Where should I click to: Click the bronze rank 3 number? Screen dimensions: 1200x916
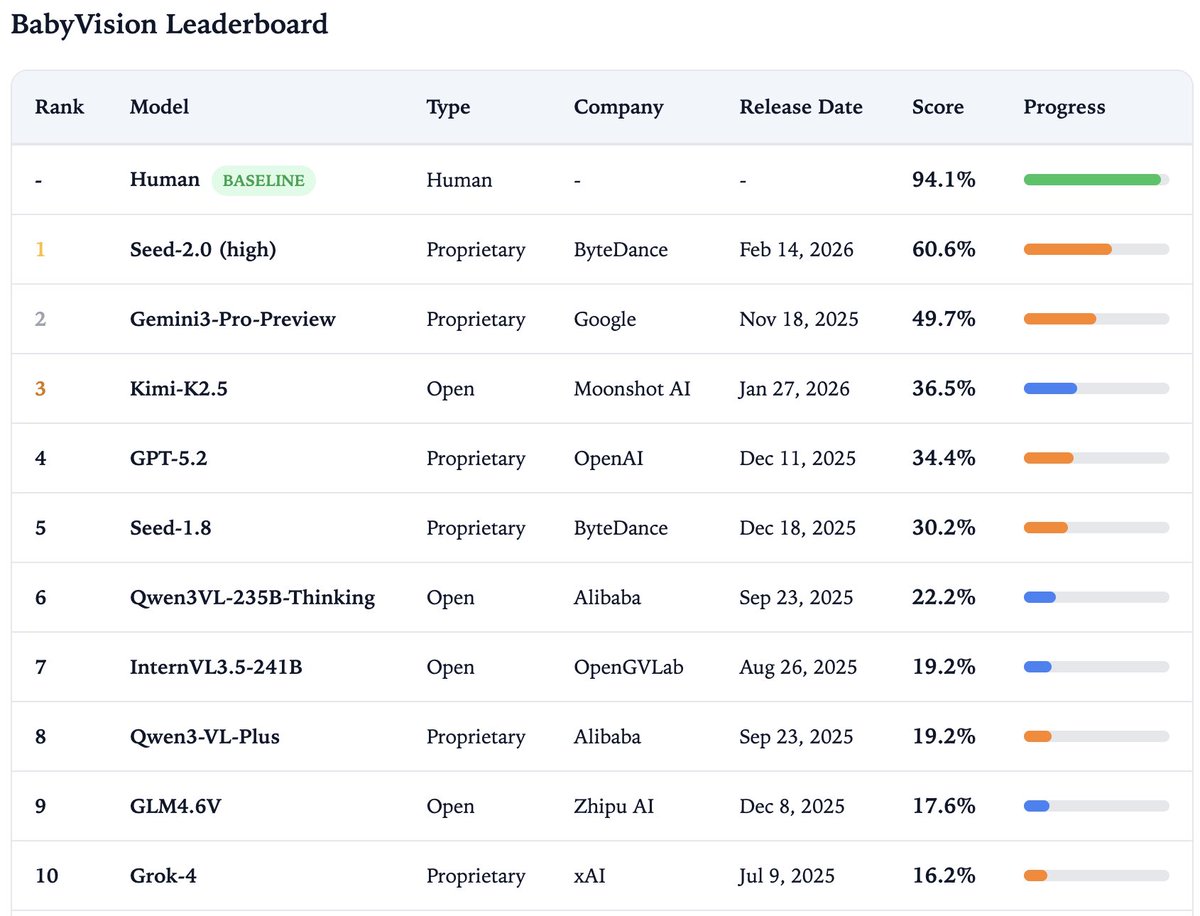click(41, 389)
